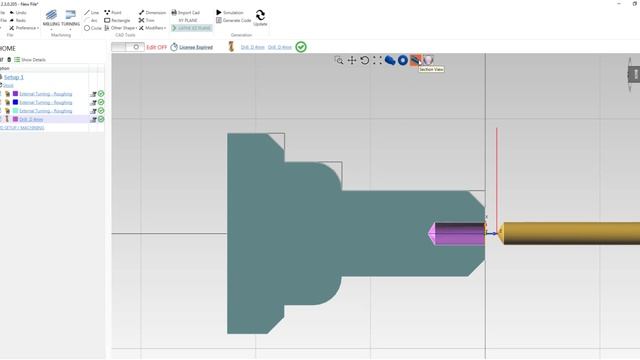Click machine icon of Drill operation
This screenshot has width=640, height=360.
pos(93,120)
